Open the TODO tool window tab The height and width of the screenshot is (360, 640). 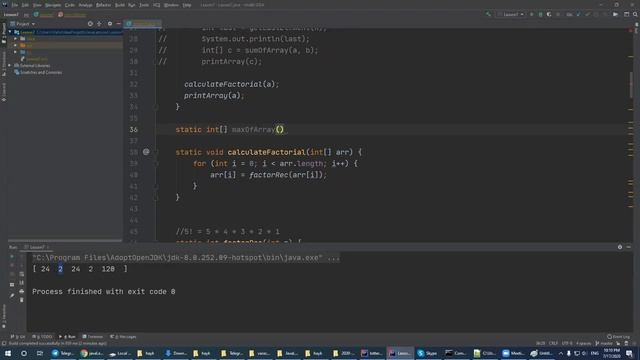point(42,337)
